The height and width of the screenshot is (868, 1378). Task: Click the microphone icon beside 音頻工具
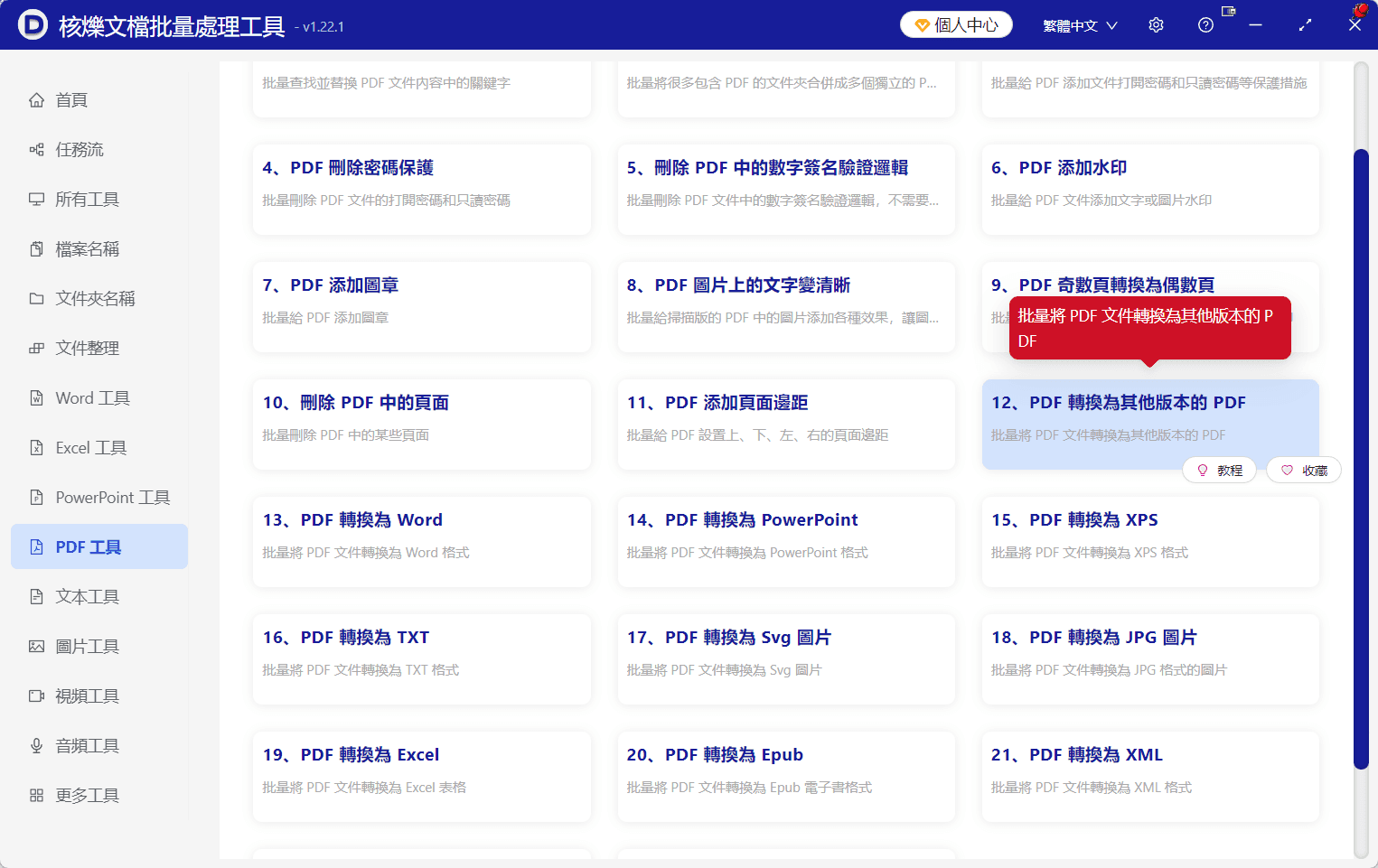tap(36, 746)
